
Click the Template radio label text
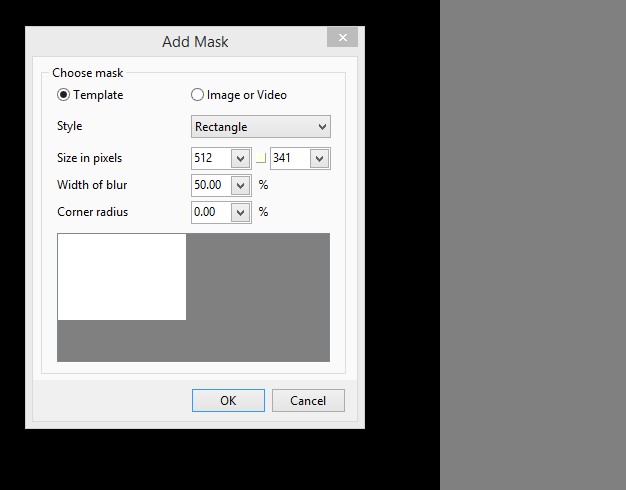pyautogui.click(x=98, y=95)
